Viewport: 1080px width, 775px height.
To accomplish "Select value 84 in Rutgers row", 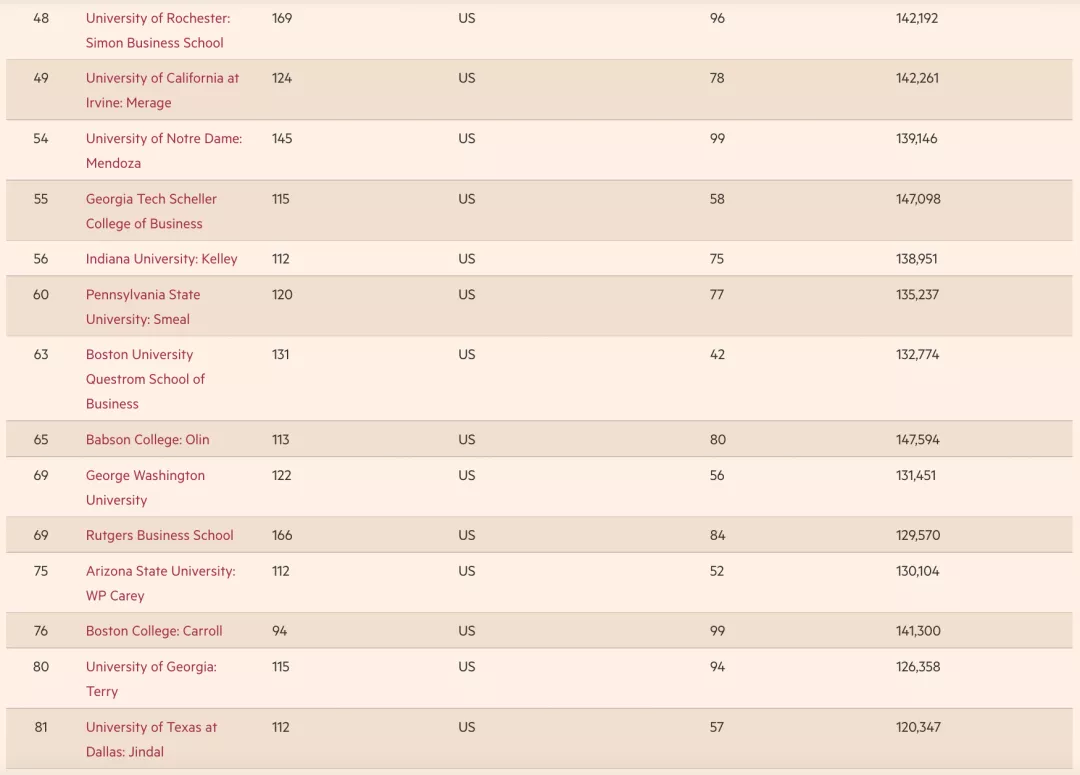I will [717, 535].
